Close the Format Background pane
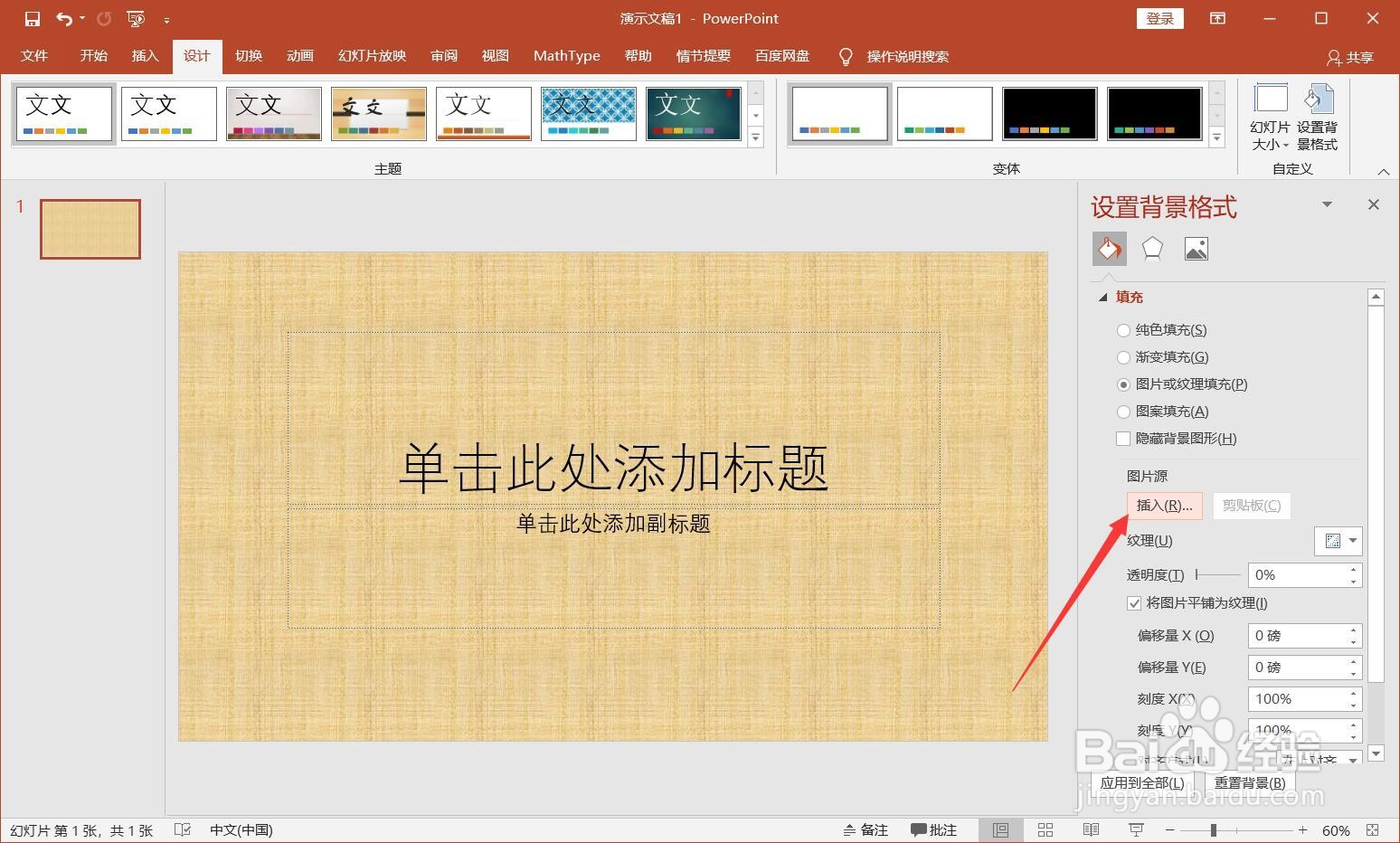Screen dimensions: 1400x843 (1374, 204)
